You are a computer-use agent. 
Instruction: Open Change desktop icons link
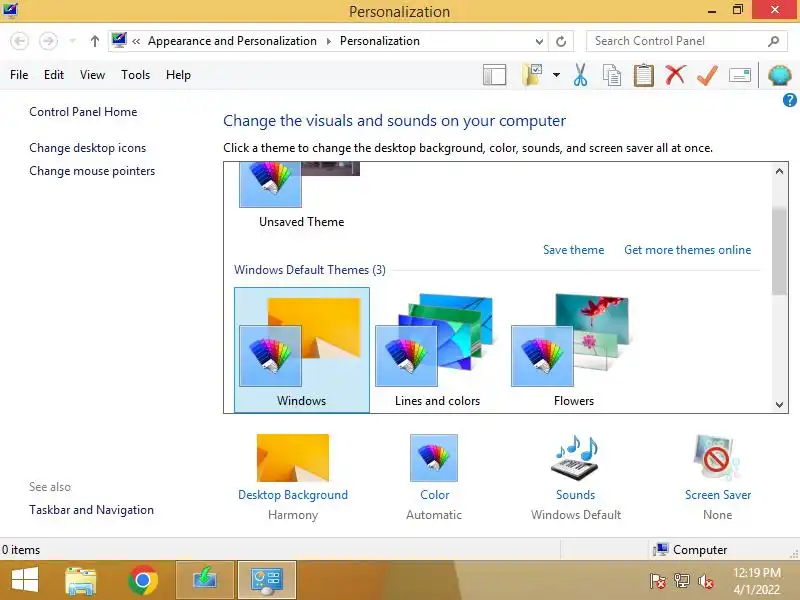(x=87, y=148)
